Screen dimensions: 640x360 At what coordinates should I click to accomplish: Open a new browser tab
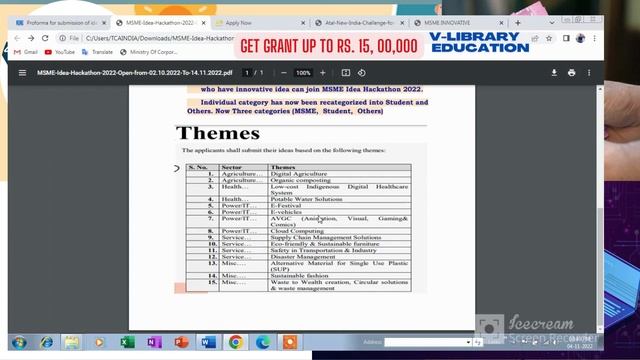click(518, 23)
